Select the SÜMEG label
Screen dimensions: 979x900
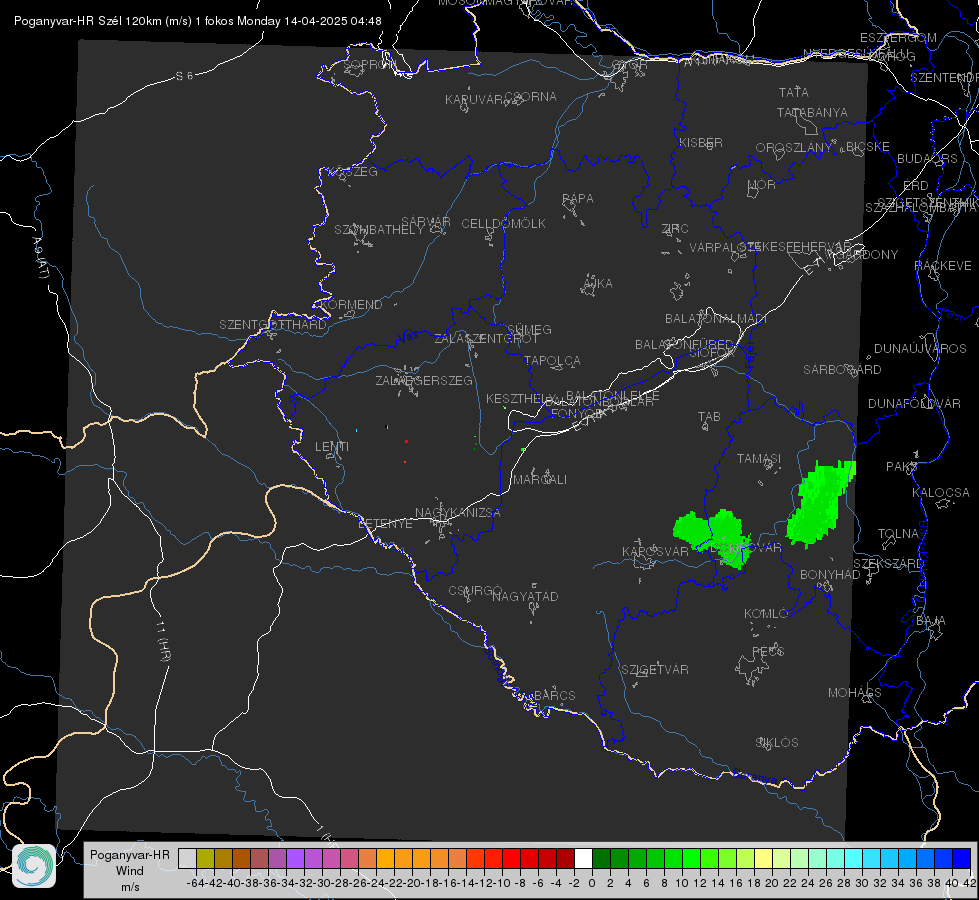pos(529,329)
